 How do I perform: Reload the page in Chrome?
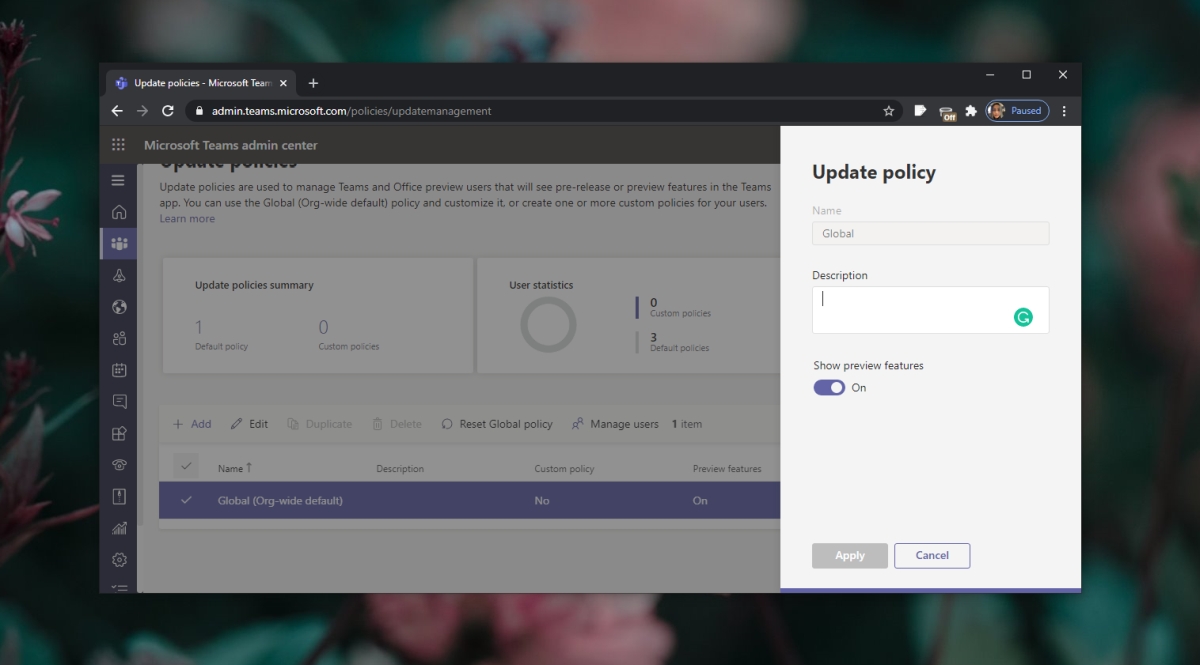(x=168, y=111)
